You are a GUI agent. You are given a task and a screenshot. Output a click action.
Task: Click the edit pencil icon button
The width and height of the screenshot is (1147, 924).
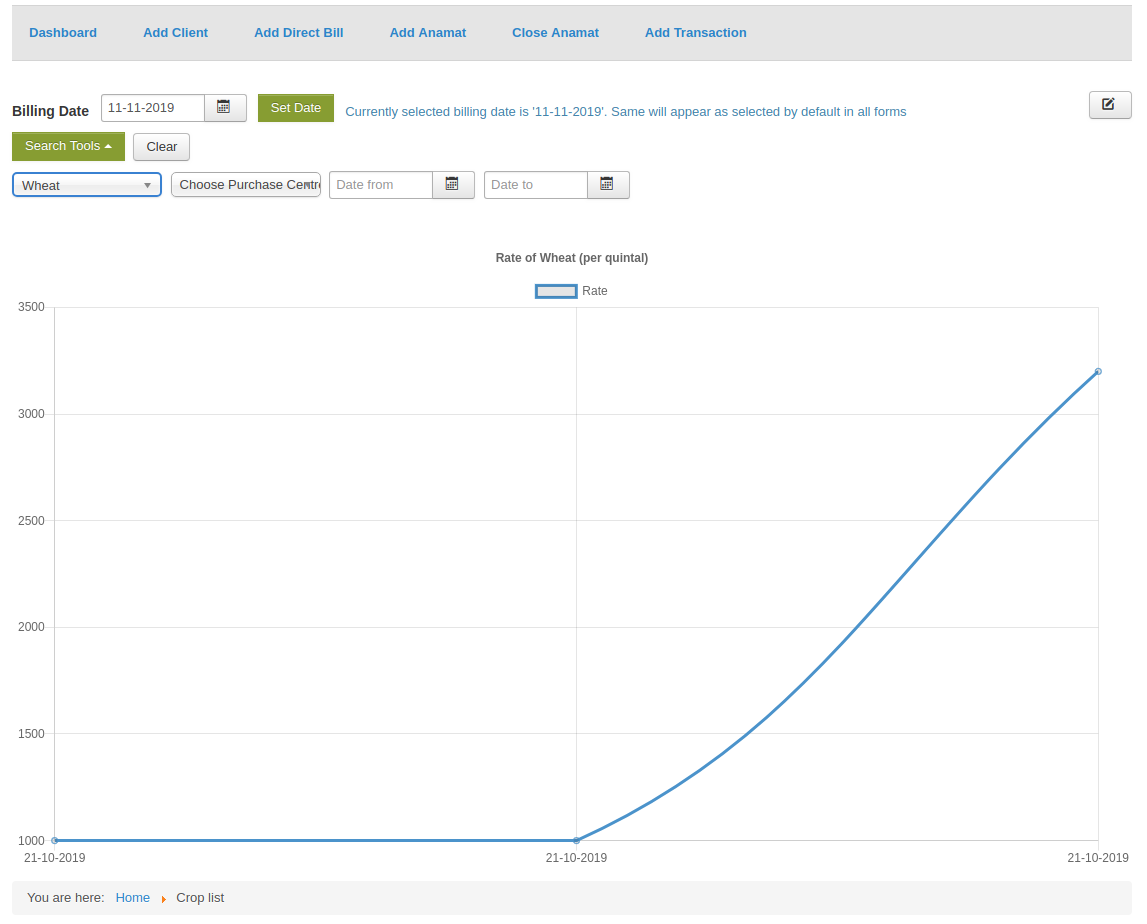tap(1109, 105)
